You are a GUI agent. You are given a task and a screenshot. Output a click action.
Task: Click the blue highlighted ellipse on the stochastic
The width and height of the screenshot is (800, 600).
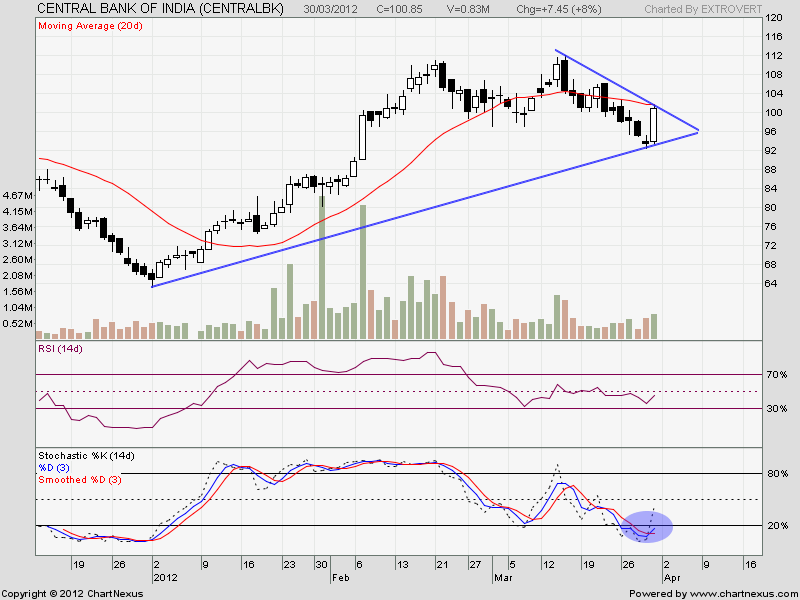coord(646,527)
